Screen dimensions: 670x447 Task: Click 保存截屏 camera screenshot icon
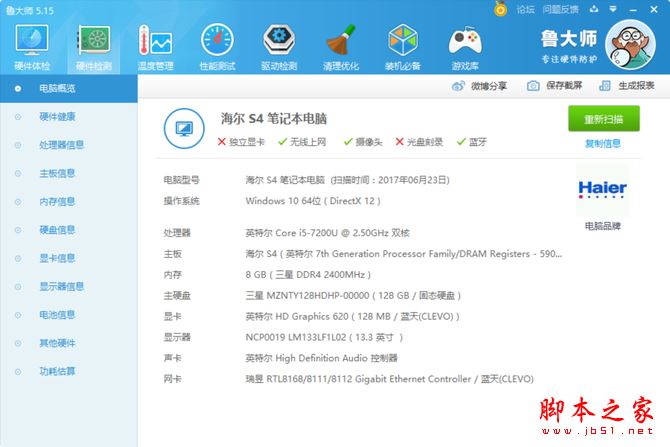tap(533, 86)
